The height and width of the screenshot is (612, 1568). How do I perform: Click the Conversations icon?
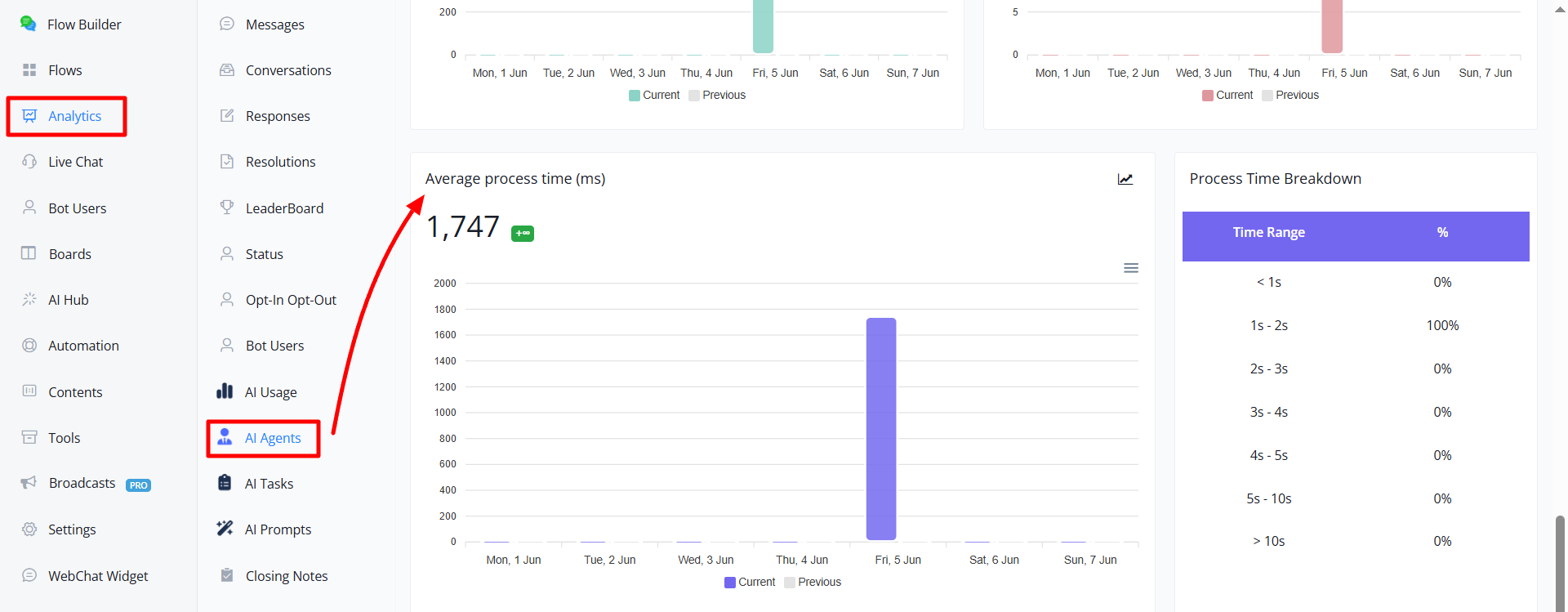[227, 70]
